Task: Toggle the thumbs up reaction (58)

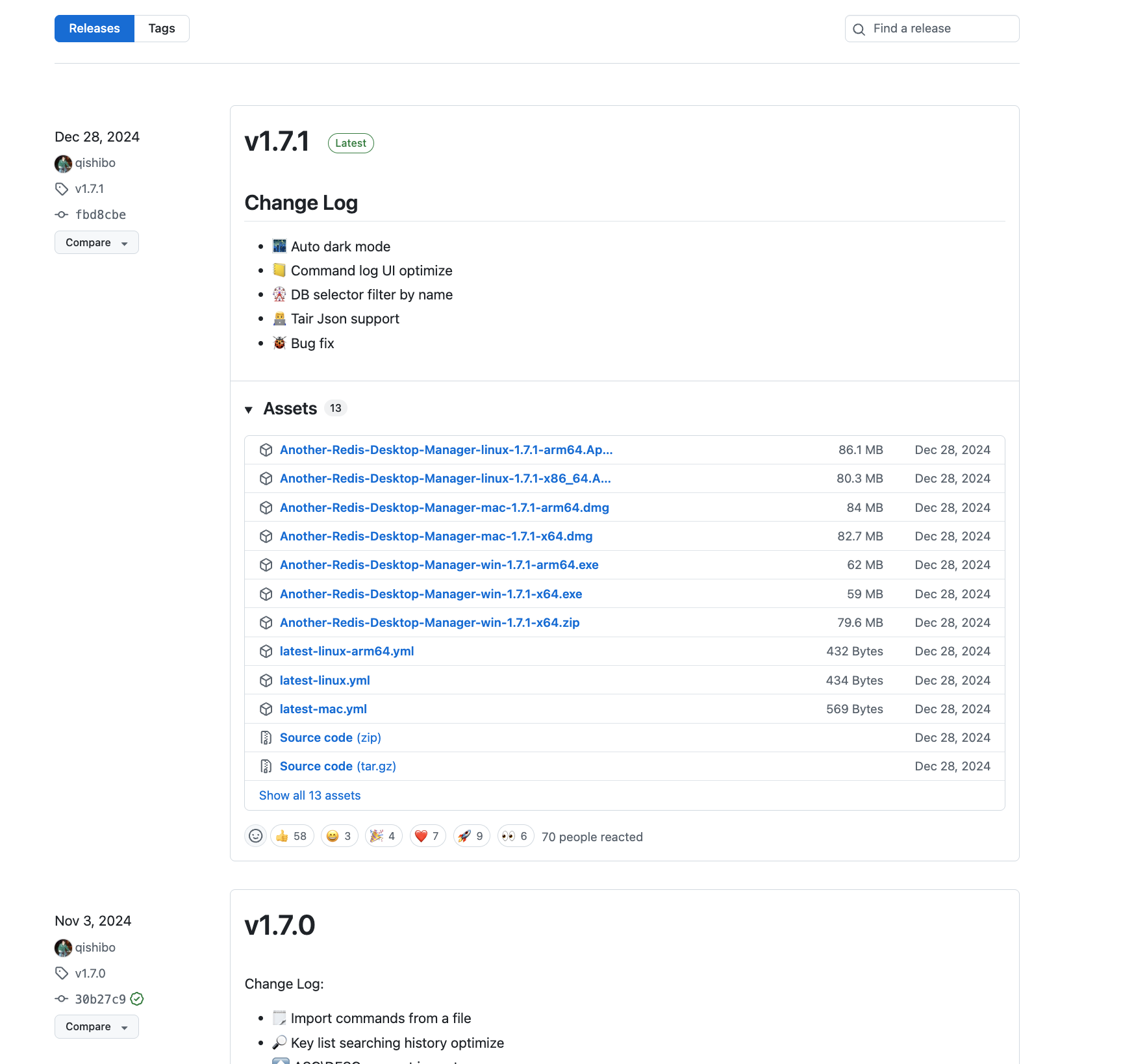Action: pyautogui.click(x=292, y=836)
